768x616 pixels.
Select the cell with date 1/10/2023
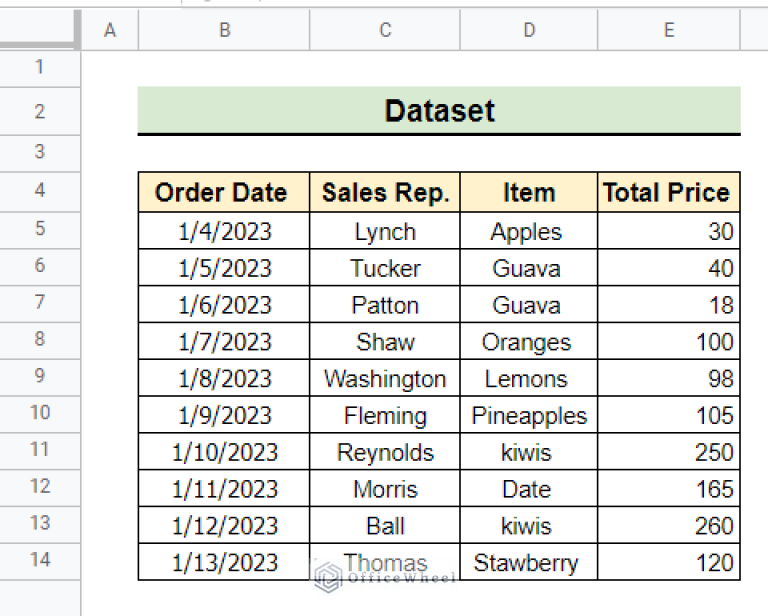224,452
